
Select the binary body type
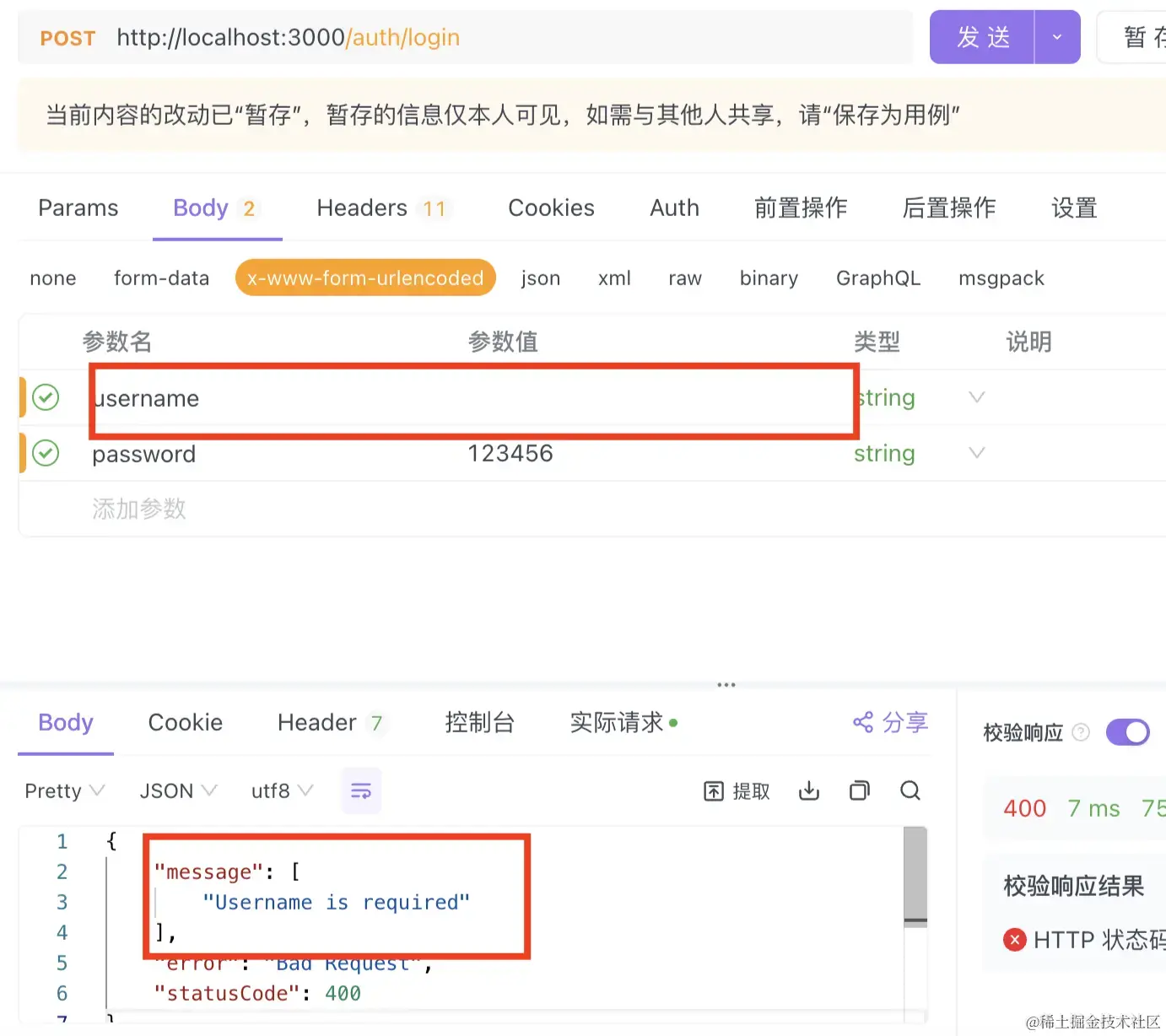[769, 278]
